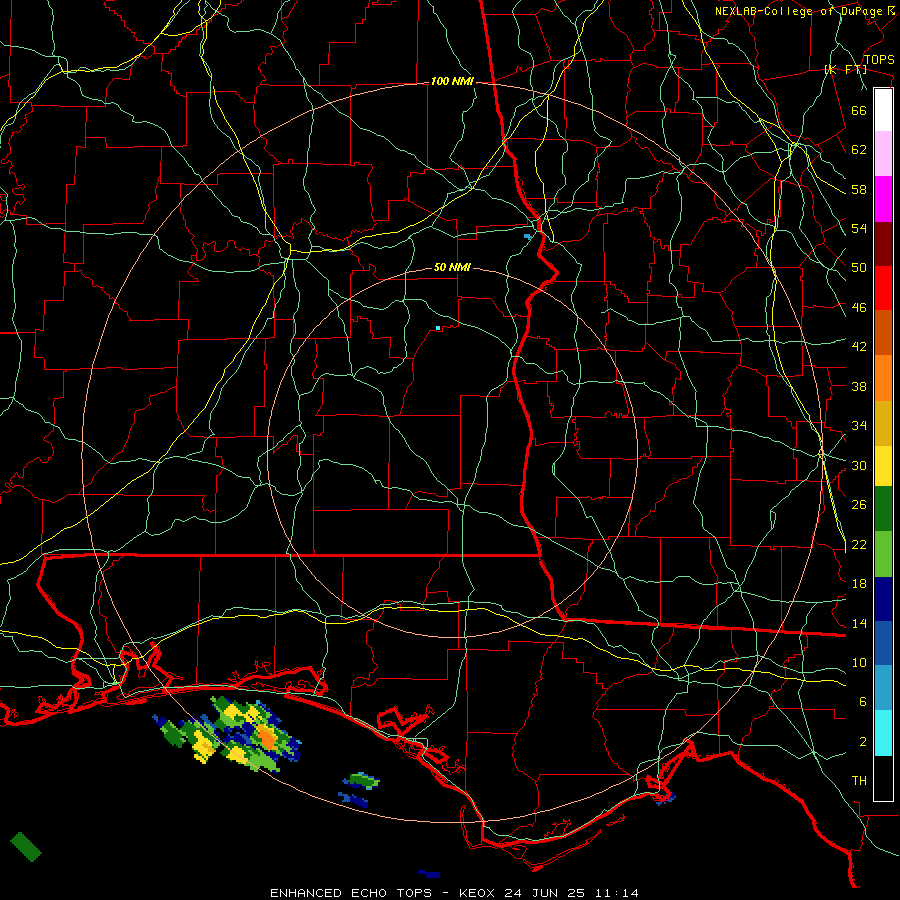Click the legend value 10
Image resolution: width=900 pixels, height=900 pixels.
[x=859, y=662]
